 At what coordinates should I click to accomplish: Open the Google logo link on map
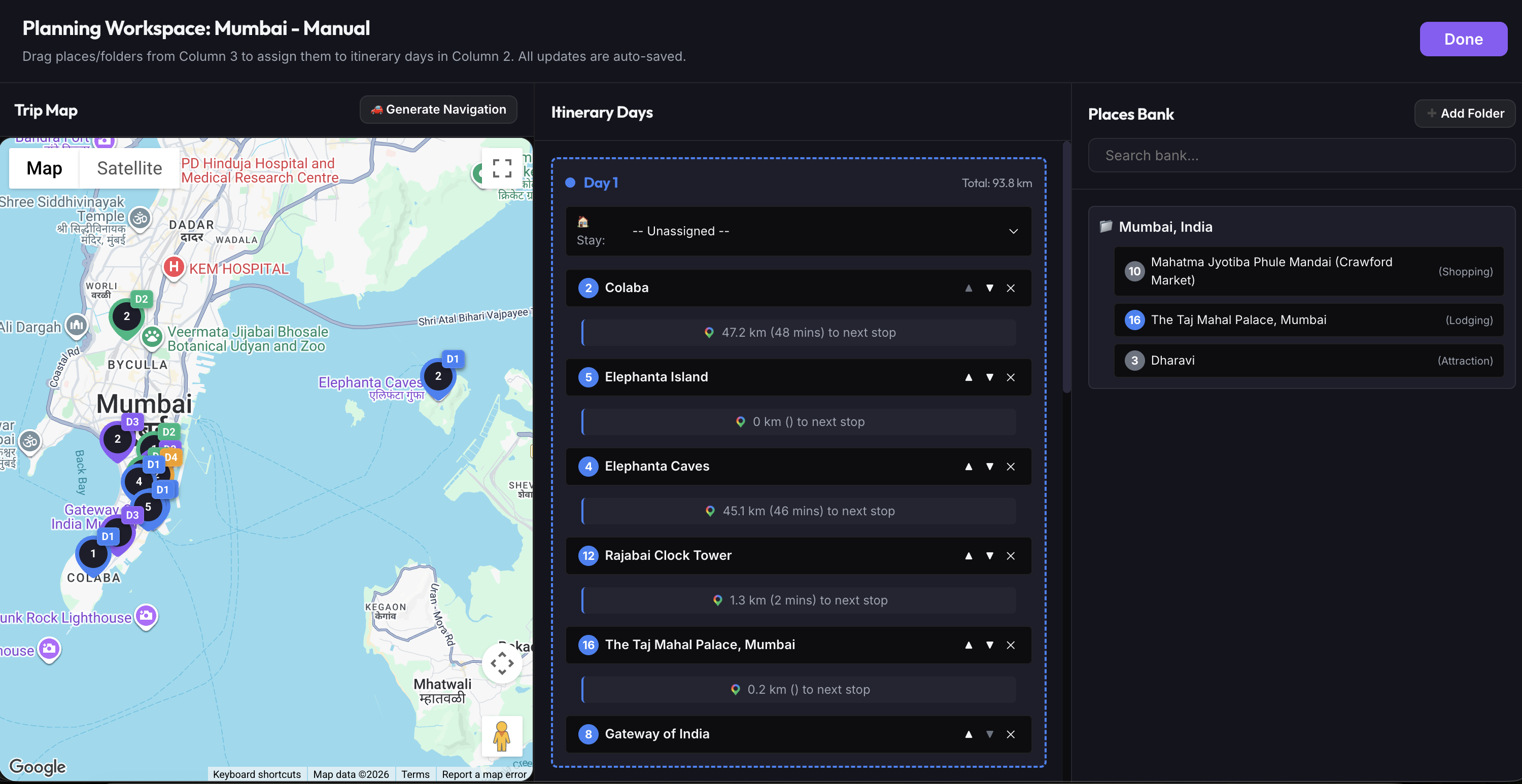(38, 766)
